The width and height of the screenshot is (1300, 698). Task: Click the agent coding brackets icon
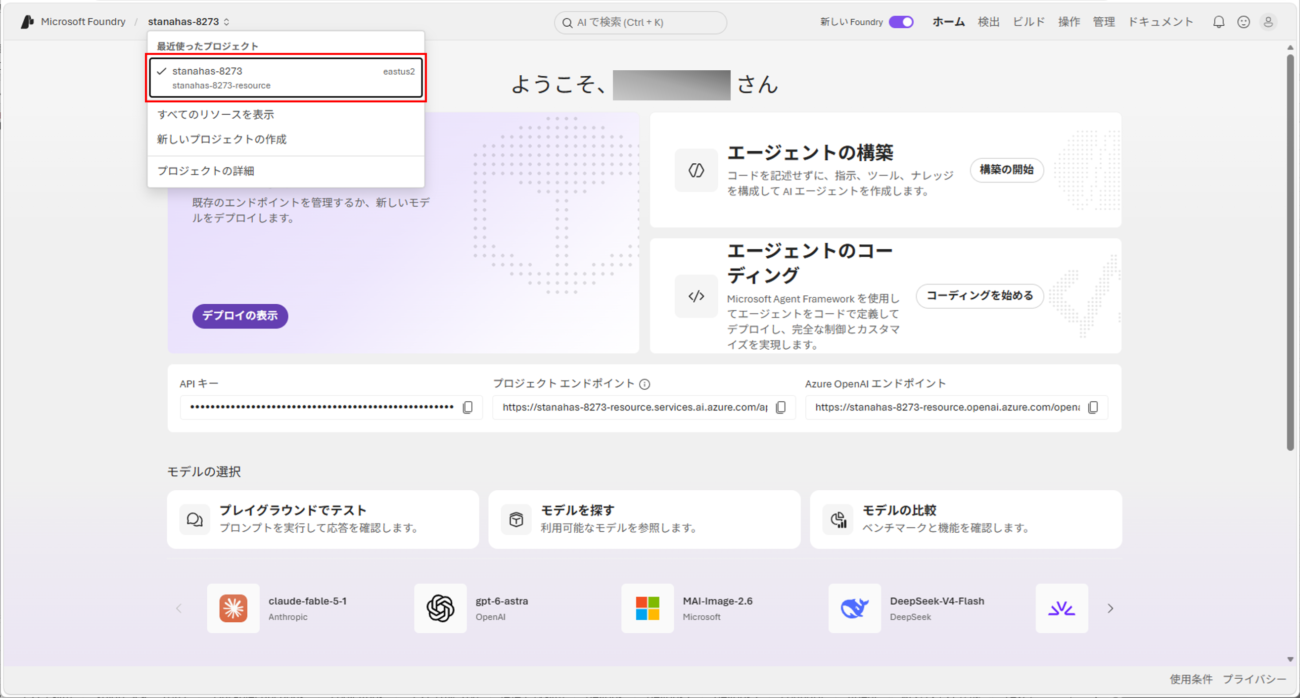(696, 296)
